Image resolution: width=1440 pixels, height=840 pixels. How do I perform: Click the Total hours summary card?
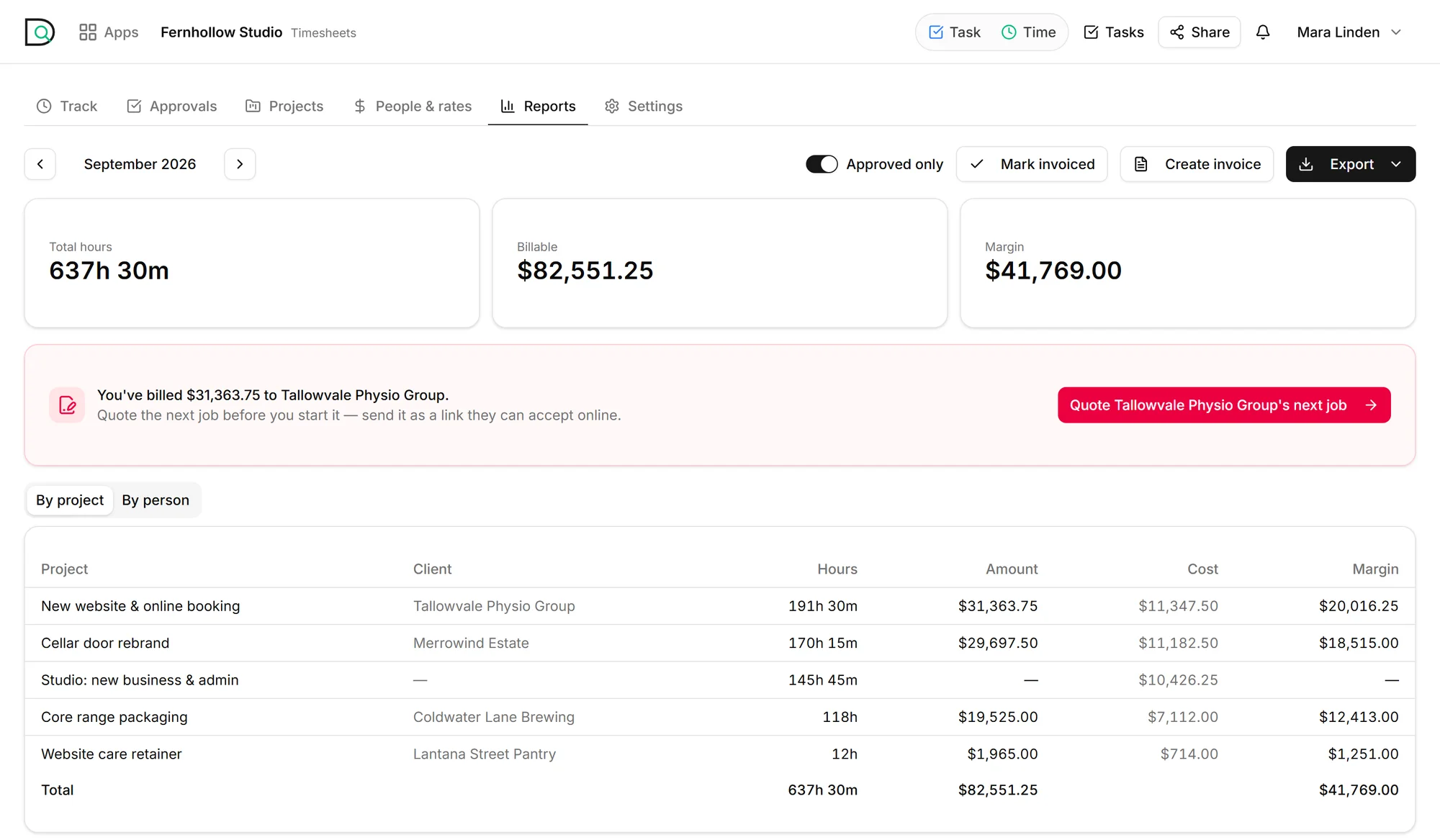[252, 263]
